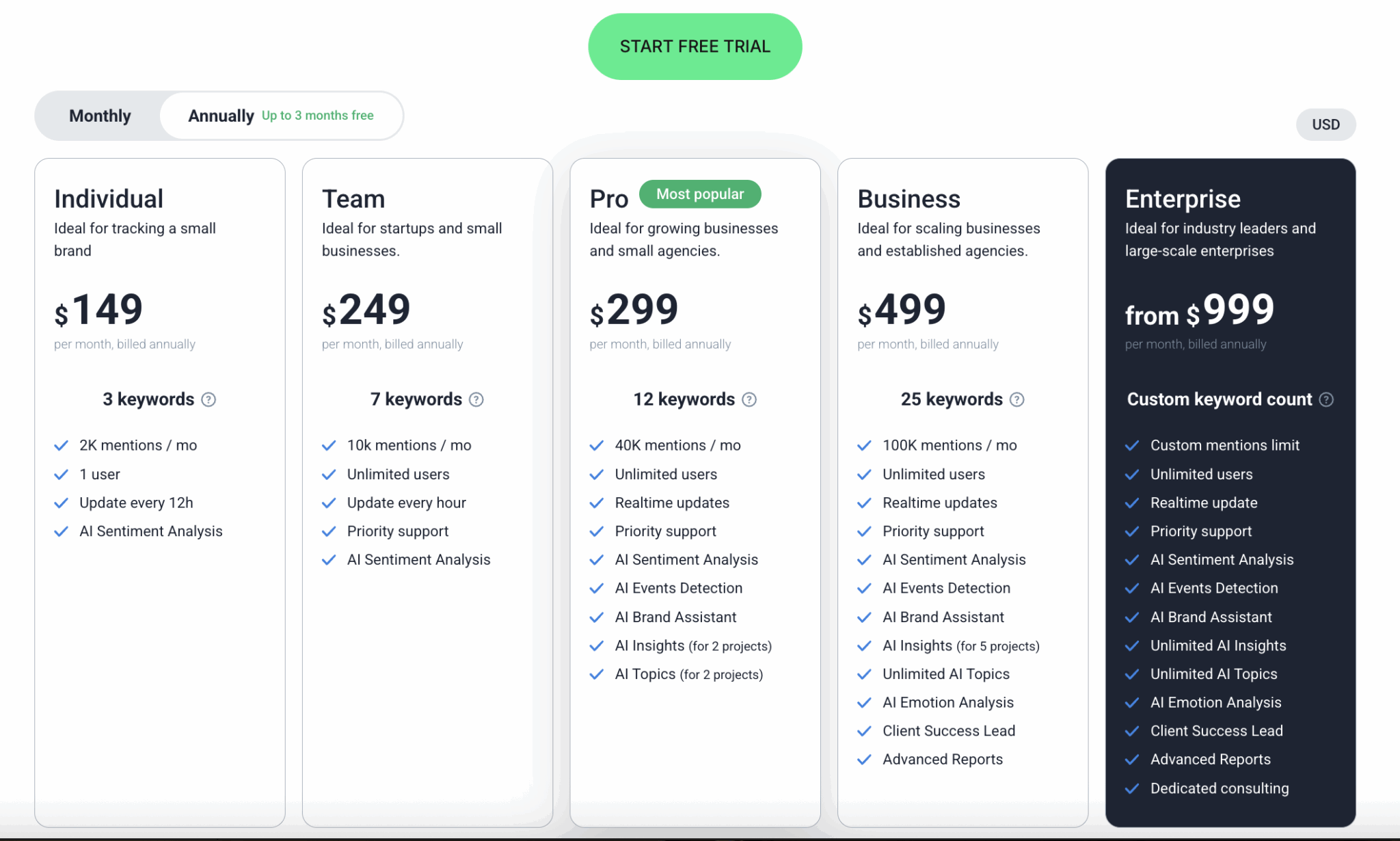Screen dimensions: 1400x841
Task: Switch billing to Monthly
Action: tap(100, 116)
